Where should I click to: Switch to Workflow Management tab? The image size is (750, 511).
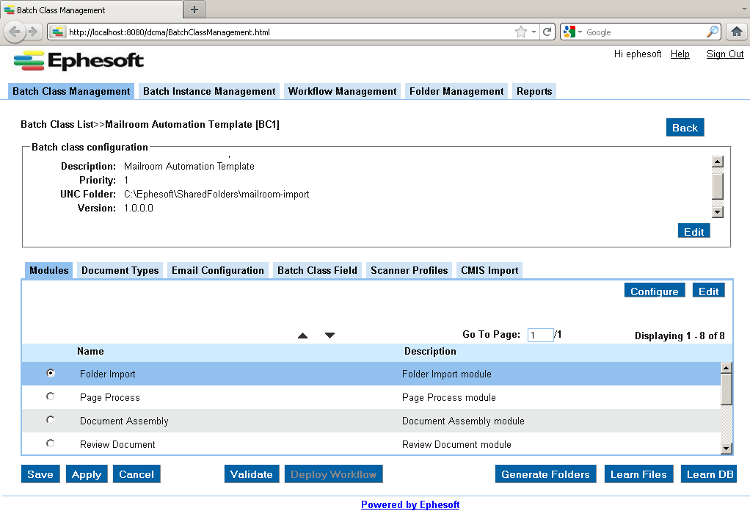click(x=342, y=91)
